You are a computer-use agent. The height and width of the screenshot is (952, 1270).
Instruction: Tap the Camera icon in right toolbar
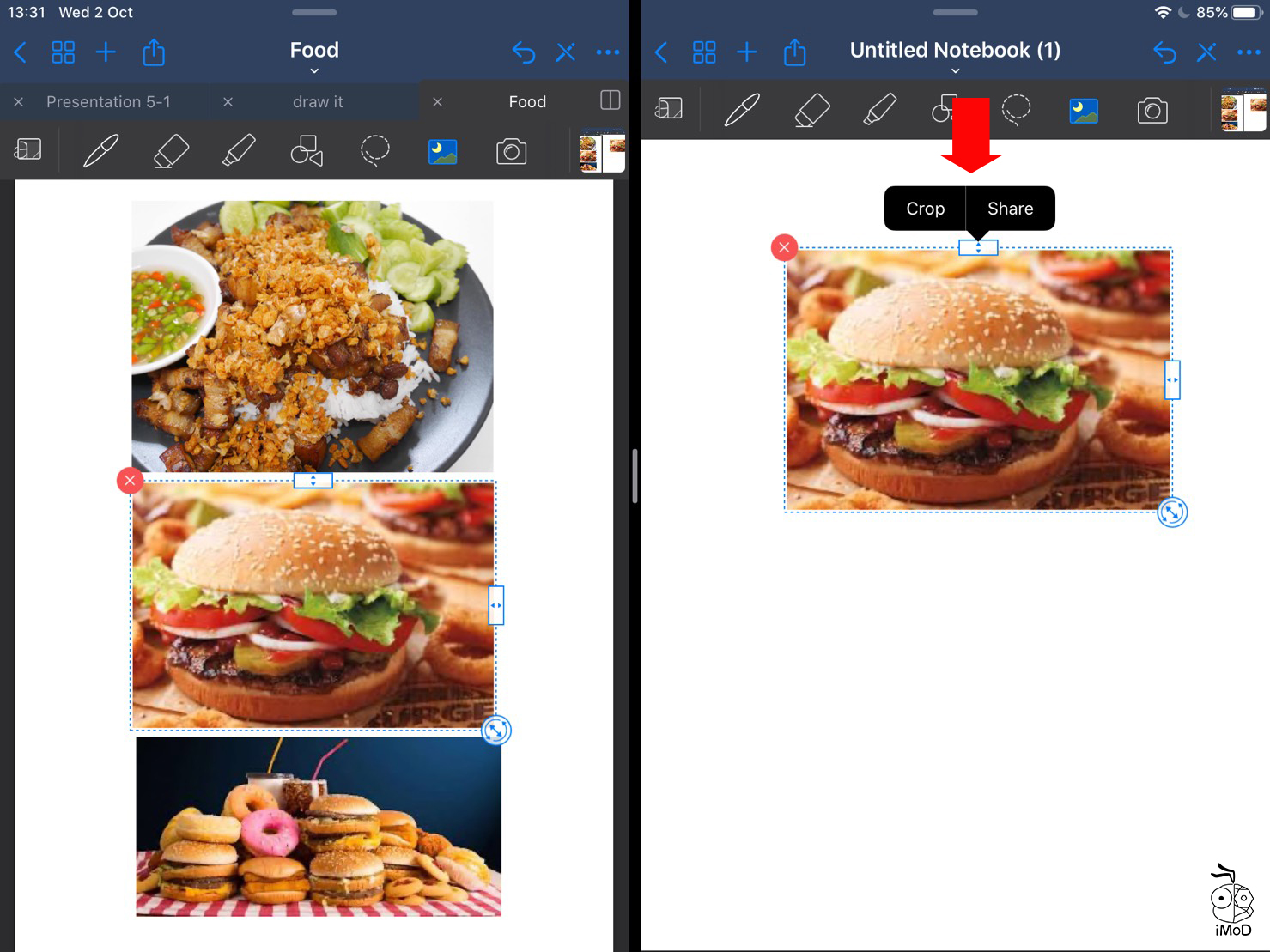pos(1152,111)
